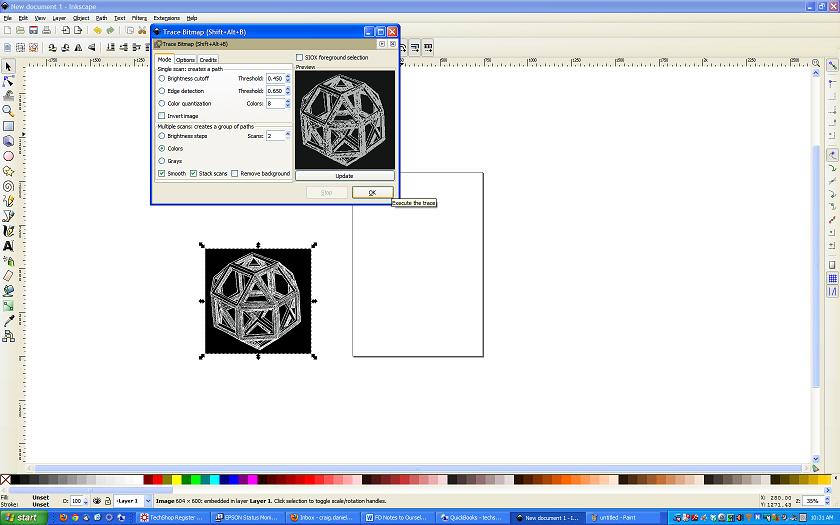Toggle the snapping icon in right toolbar
Viewport: 840px width, 525px height.
point(832,66)
